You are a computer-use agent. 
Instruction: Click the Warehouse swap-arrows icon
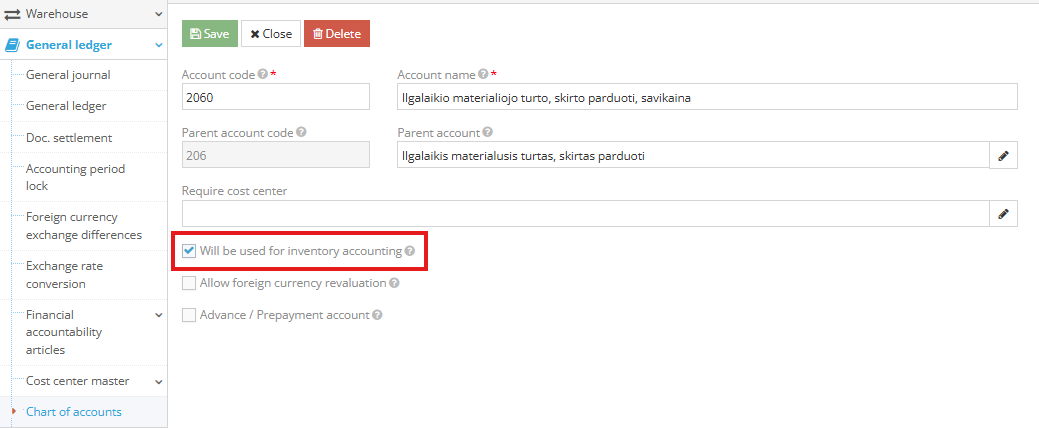[13, 14]
